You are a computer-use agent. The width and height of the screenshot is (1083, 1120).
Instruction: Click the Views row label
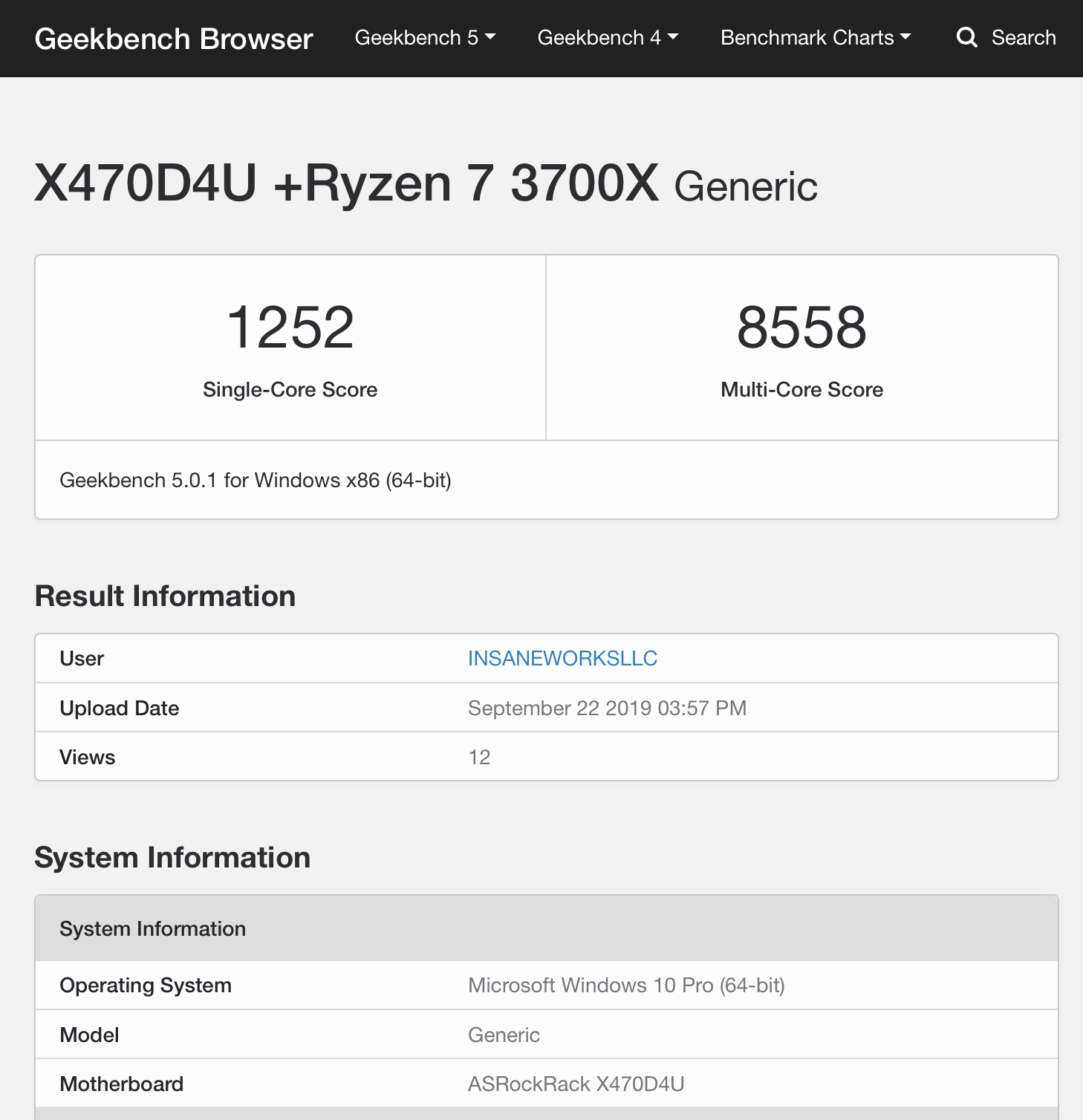(x=87, y=757)
